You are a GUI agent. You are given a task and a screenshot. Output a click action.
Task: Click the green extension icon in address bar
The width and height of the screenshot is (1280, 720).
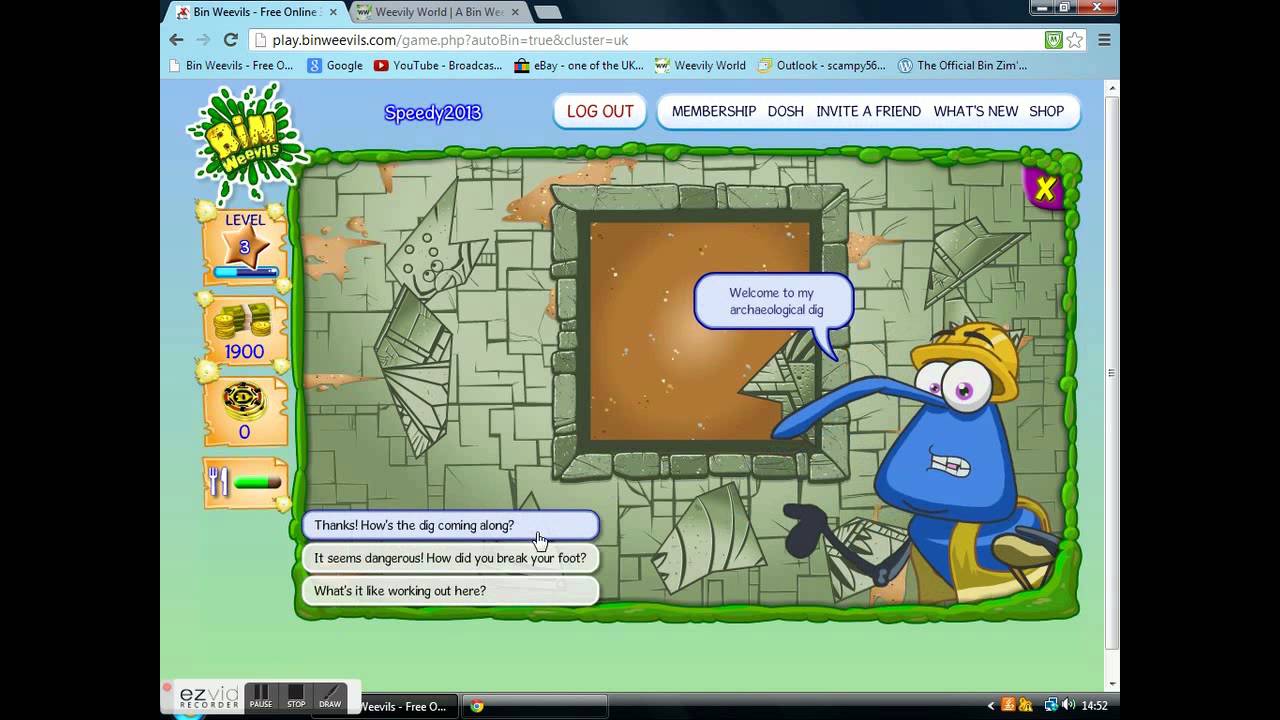pos(1053,40)
